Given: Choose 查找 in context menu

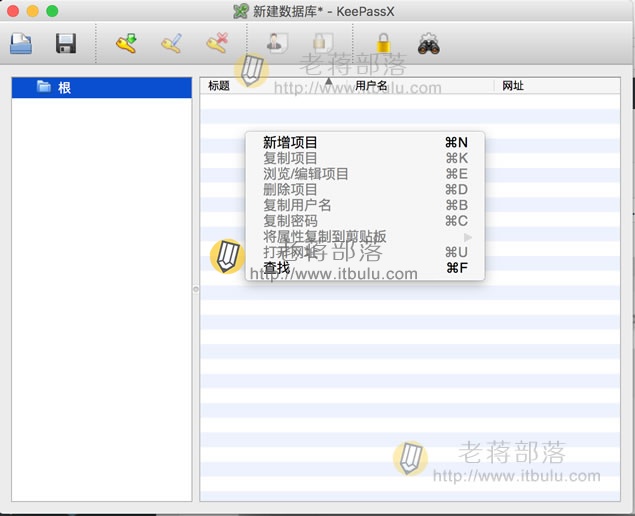Looking at the screenshot, I should pos(365,268).
